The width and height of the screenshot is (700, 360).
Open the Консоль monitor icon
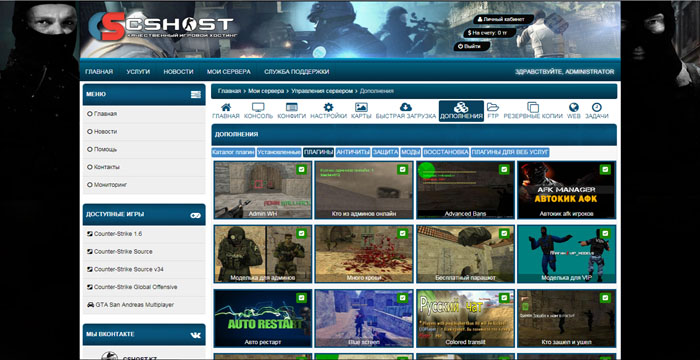[x=258, y=107]
